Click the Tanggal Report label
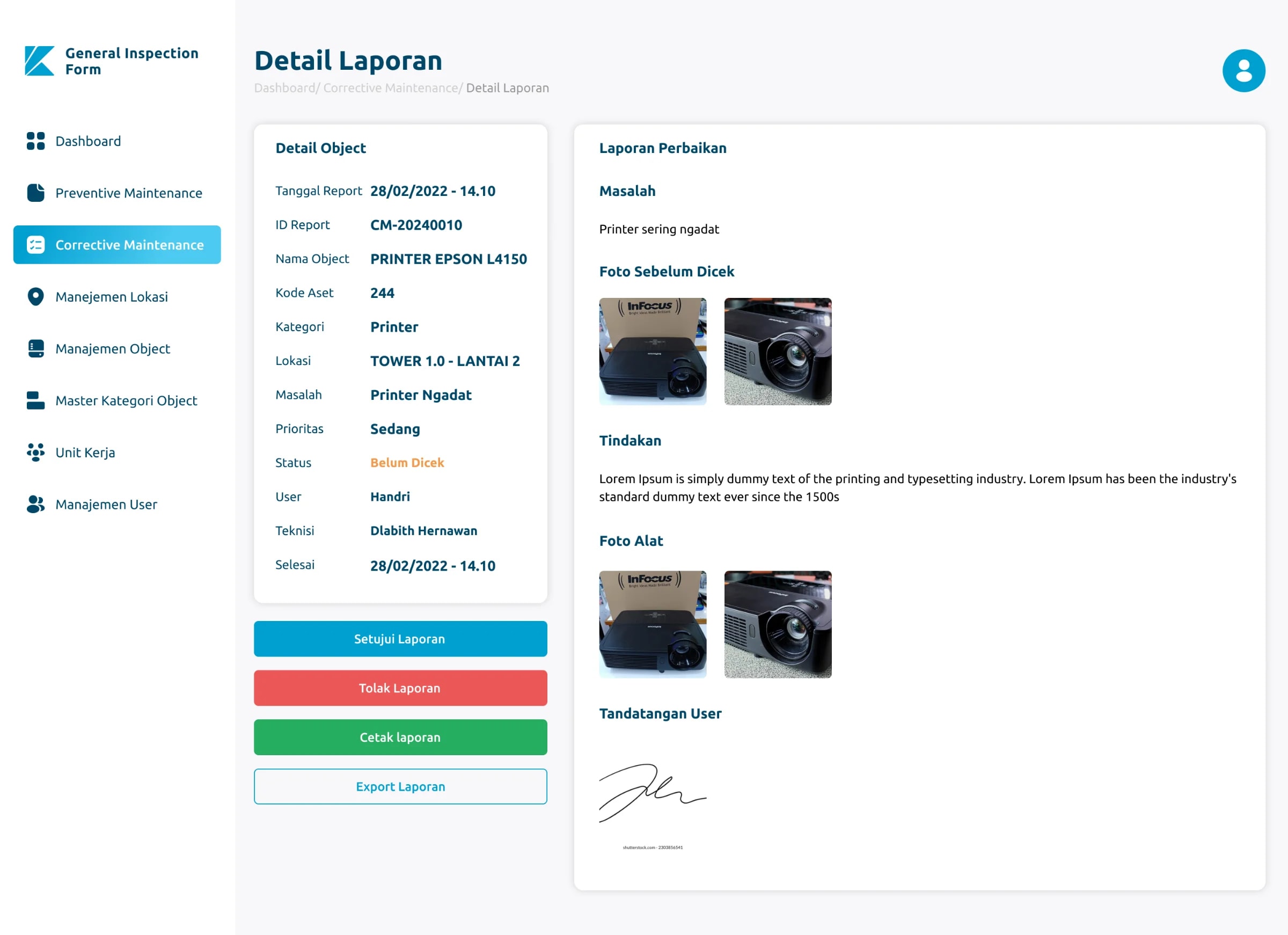1288x935 pixels. pos(319,191)
